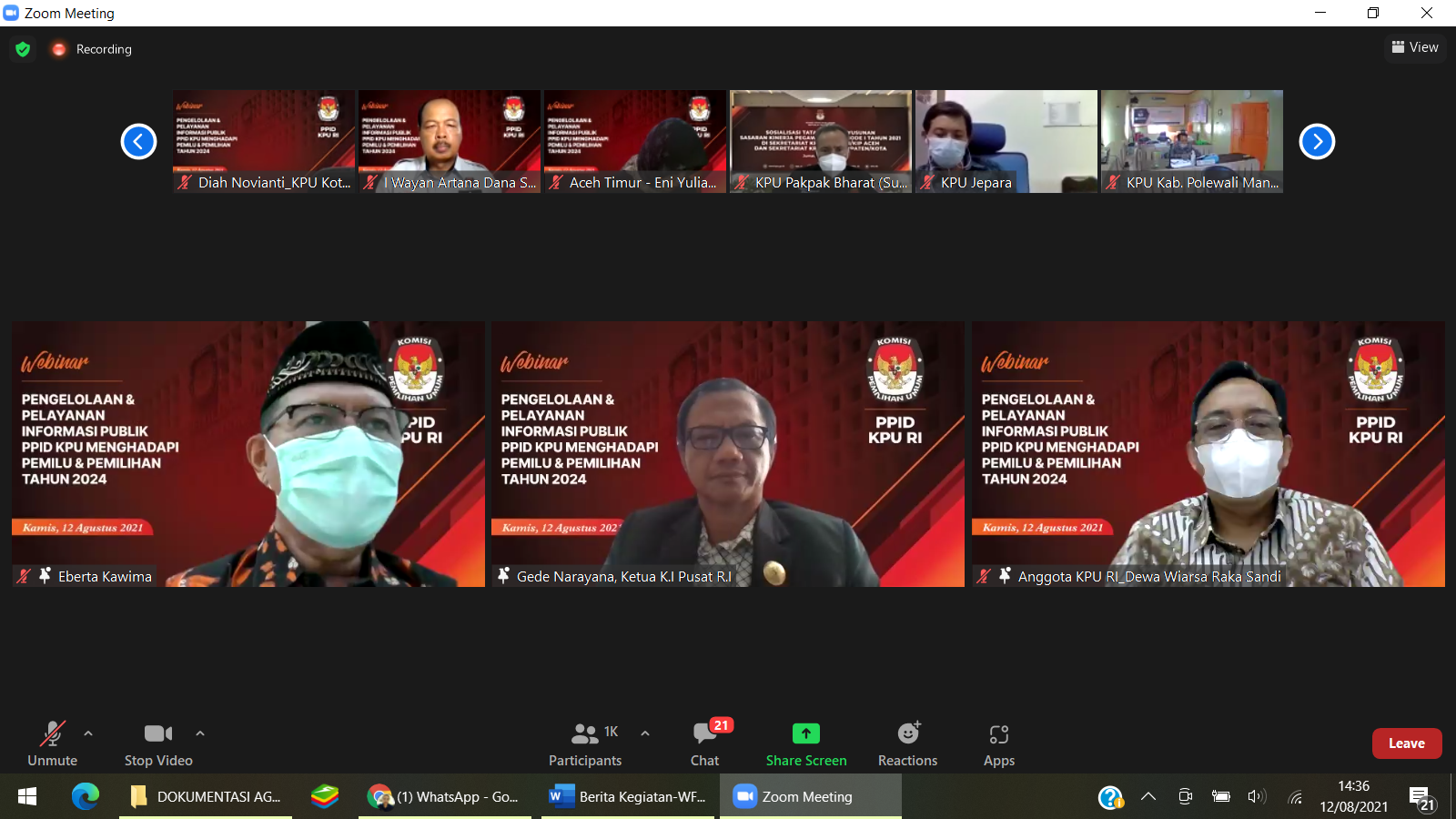
Task: Click the green encryption shield icon
Action: point(23,49)
